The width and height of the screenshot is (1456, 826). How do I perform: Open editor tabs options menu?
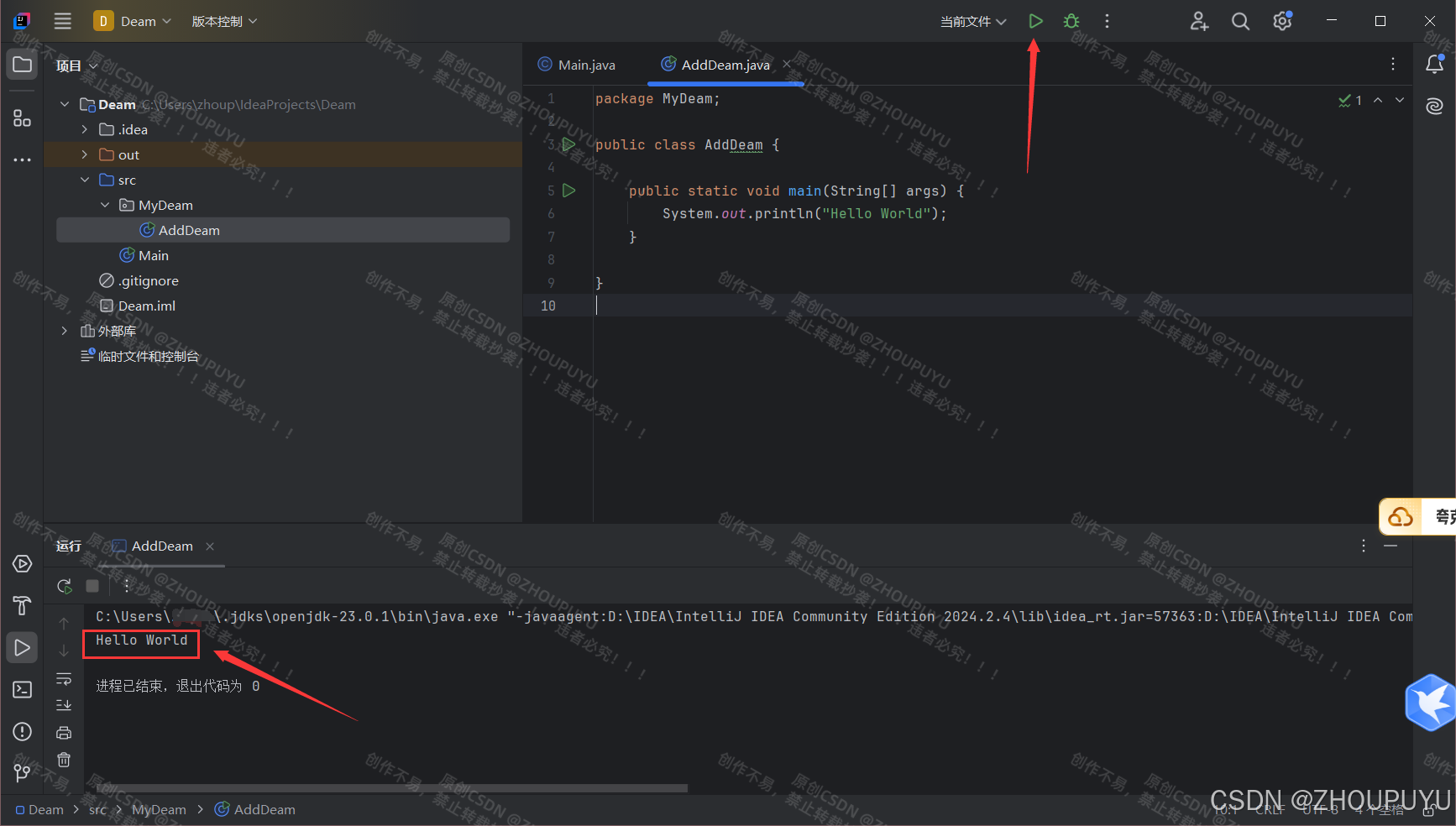[1393, 64]
